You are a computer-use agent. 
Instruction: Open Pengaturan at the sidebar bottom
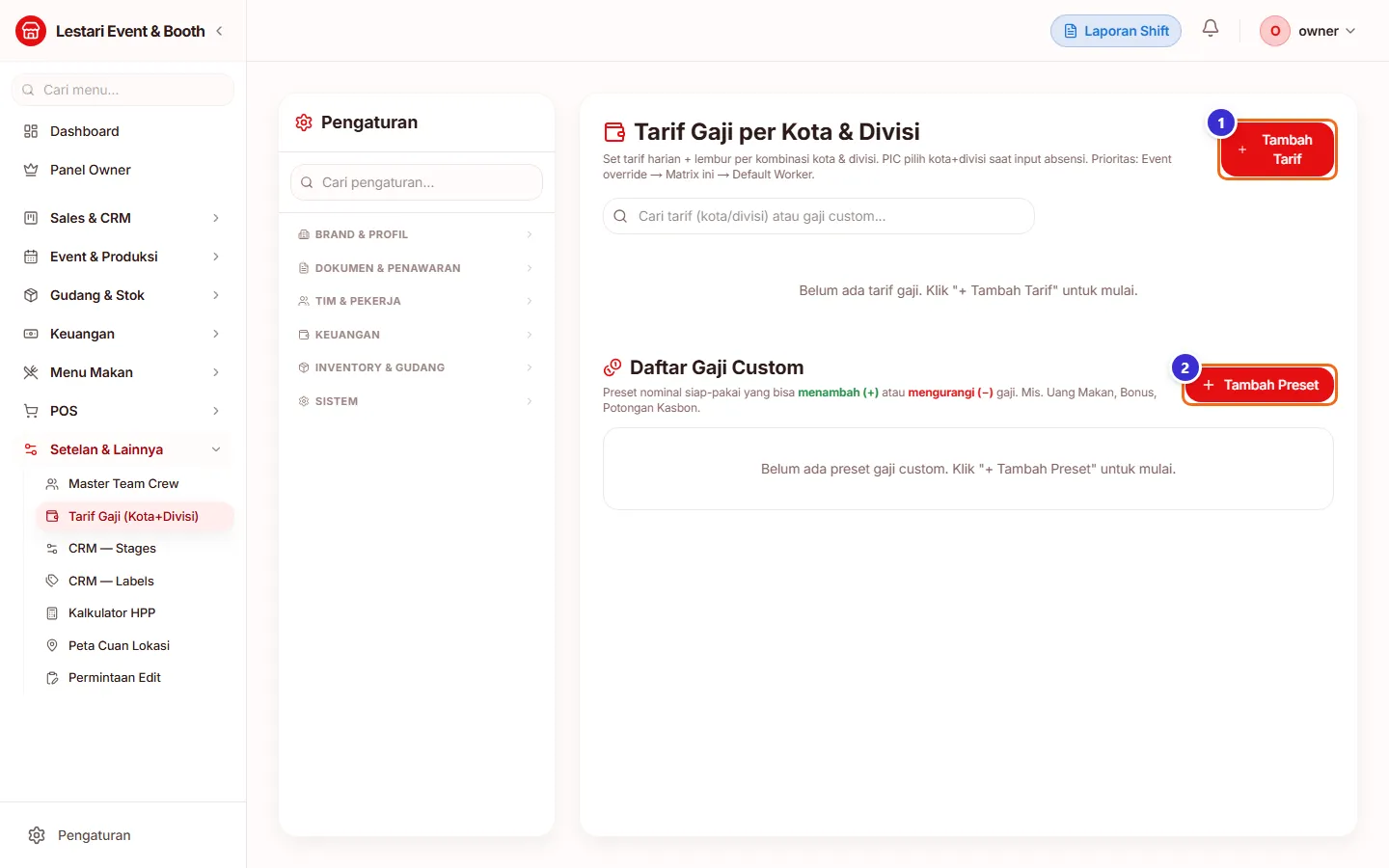pos(123,835)
